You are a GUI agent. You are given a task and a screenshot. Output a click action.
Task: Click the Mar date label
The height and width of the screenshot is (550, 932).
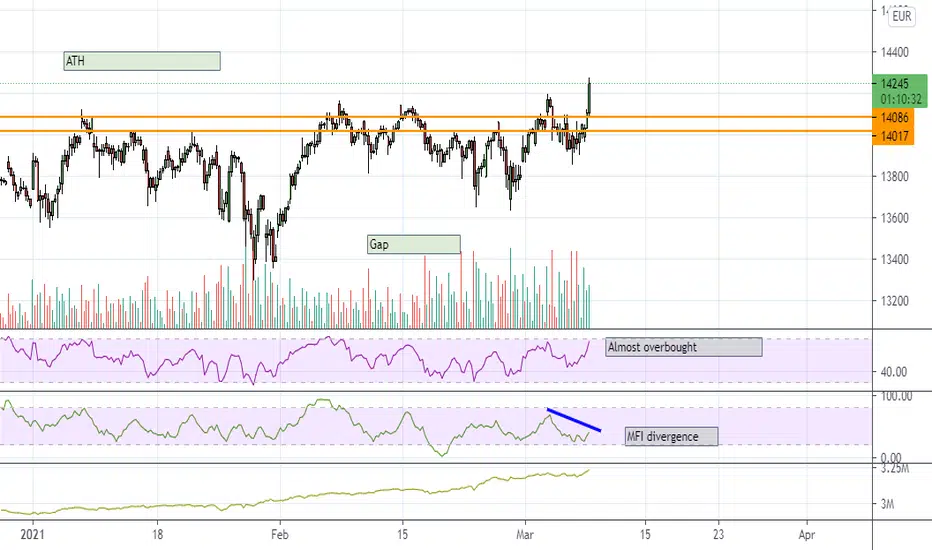tap(525, 535)
